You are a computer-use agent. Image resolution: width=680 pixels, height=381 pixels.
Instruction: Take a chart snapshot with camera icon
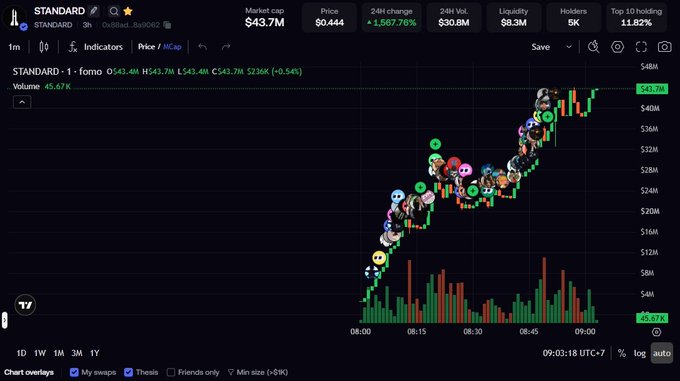[x=664, y=47]
